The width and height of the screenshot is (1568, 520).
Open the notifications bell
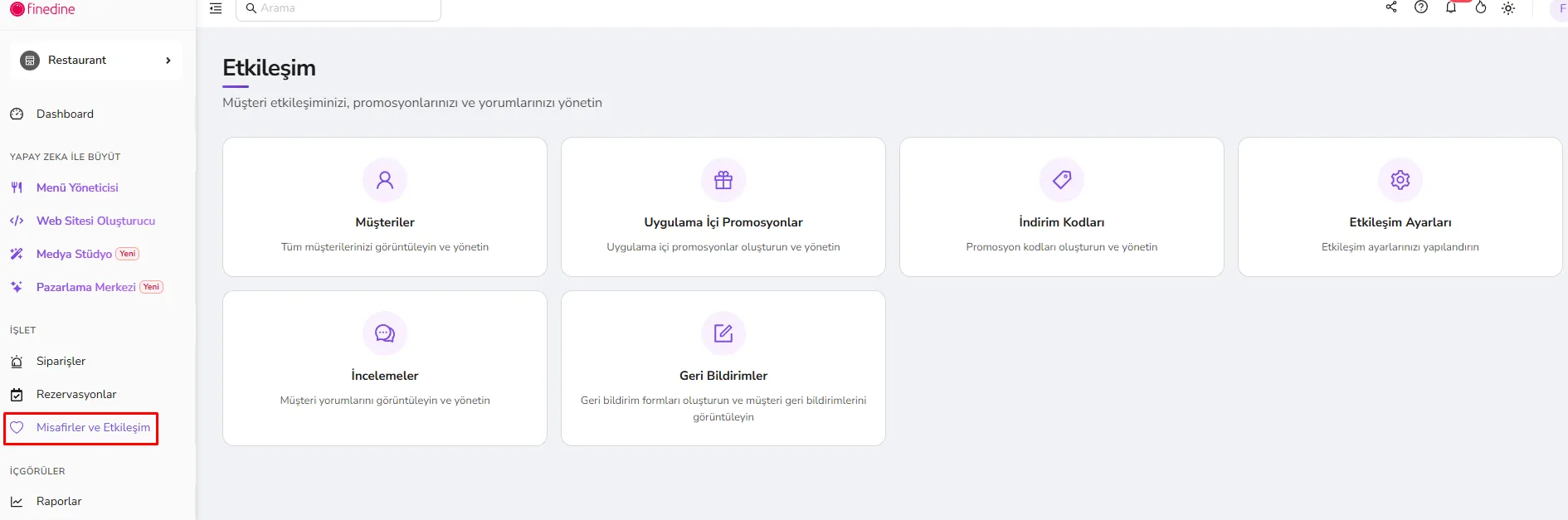pyautogui.click(x=1451, y=7)
